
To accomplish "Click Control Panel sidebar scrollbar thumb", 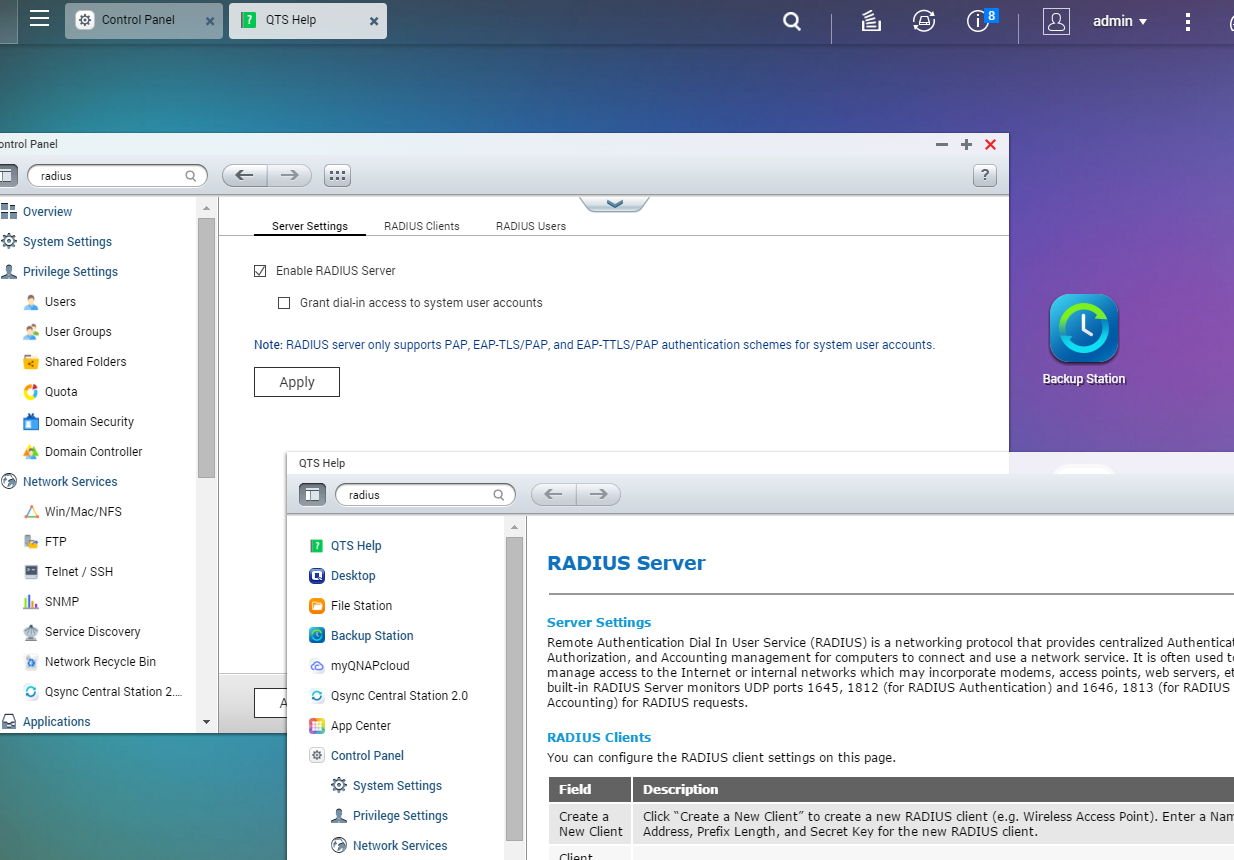I will click(x=207, y=348).
